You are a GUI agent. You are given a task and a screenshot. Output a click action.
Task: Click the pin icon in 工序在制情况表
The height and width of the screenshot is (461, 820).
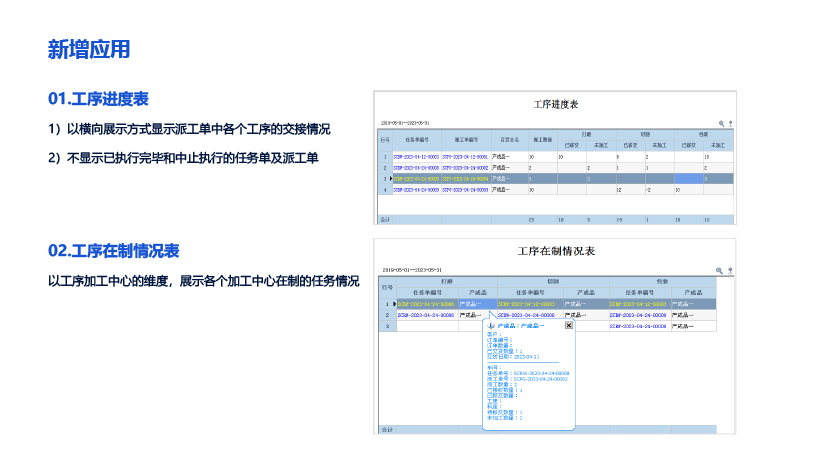click(730, 270)
